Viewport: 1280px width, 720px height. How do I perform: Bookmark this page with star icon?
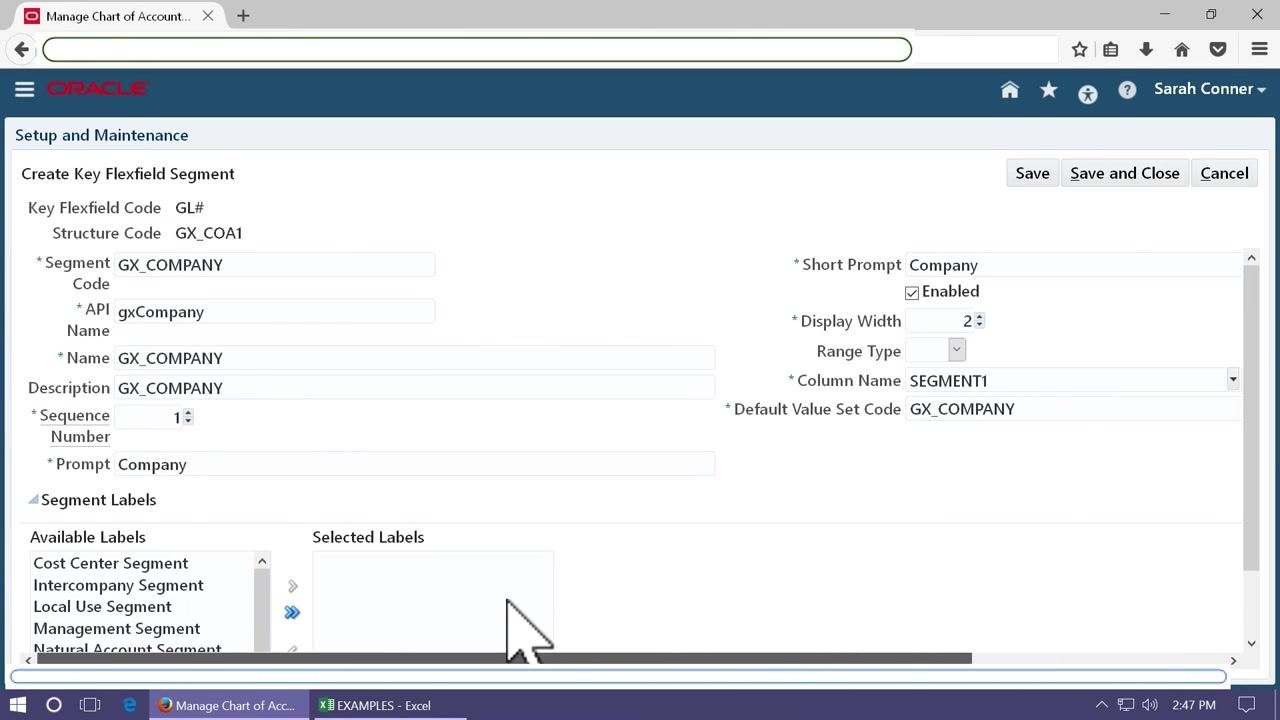point(1080,49)
